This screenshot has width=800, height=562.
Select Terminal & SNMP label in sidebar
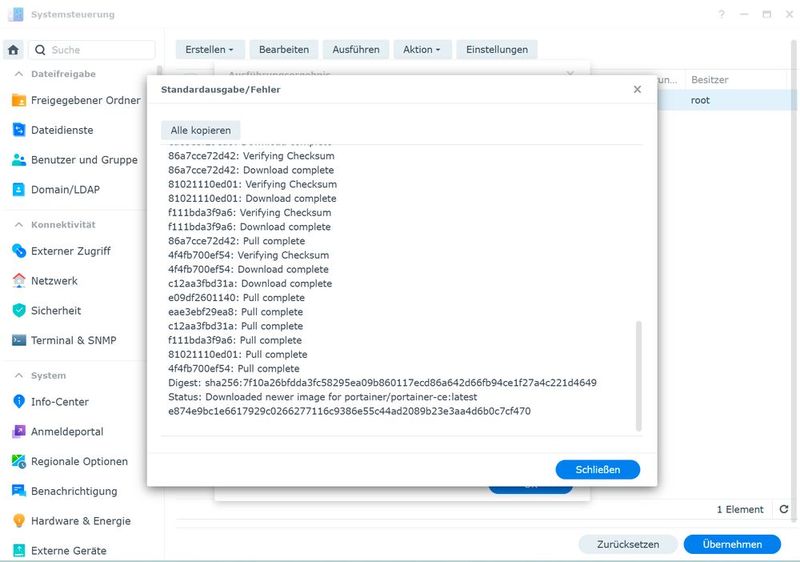(x=73, y=340)
